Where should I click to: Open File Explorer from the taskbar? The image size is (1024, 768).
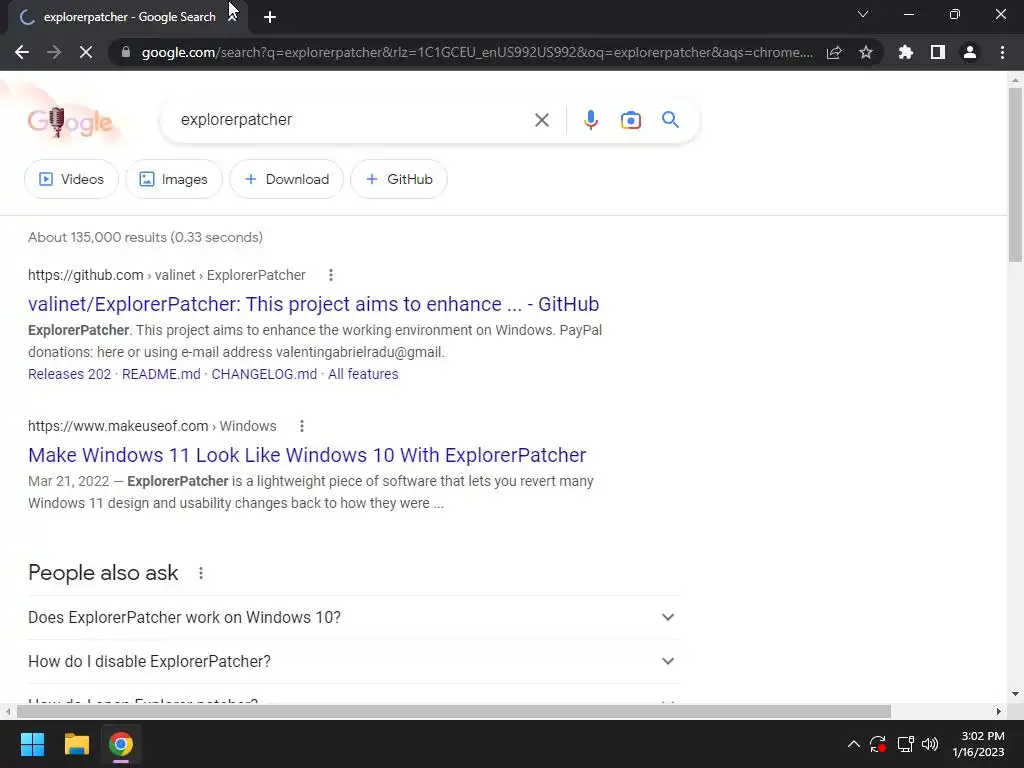[76, 744]
